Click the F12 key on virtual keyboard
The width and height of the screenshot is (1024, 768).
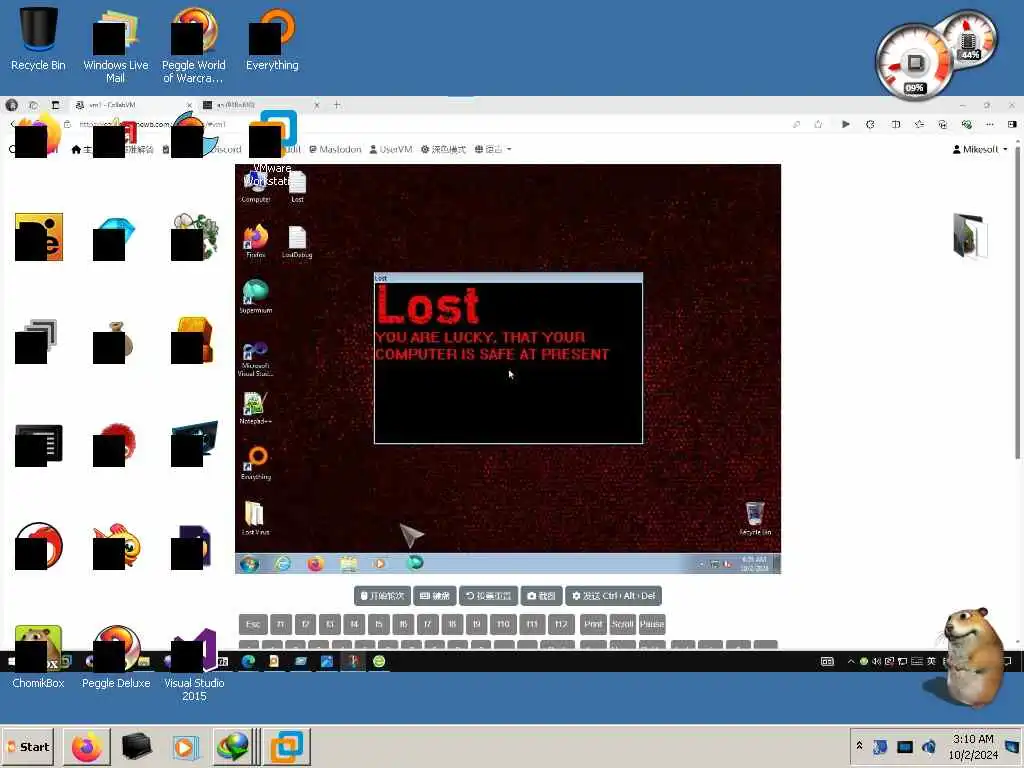pyautogui.click(x=561, y=624)
